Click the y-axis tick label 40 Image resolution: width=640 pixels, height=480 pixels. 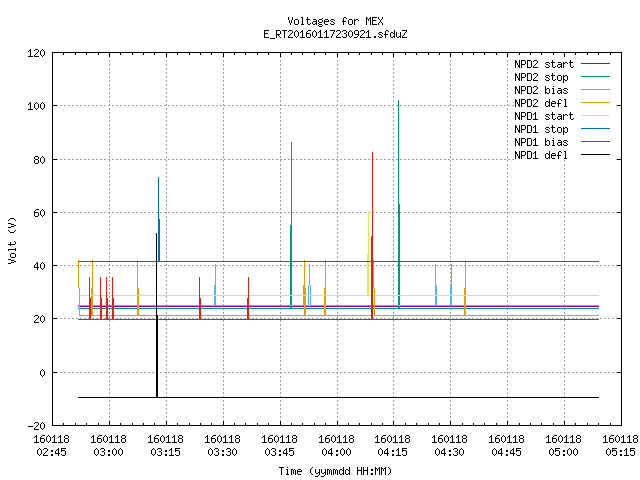coord(40,266)
